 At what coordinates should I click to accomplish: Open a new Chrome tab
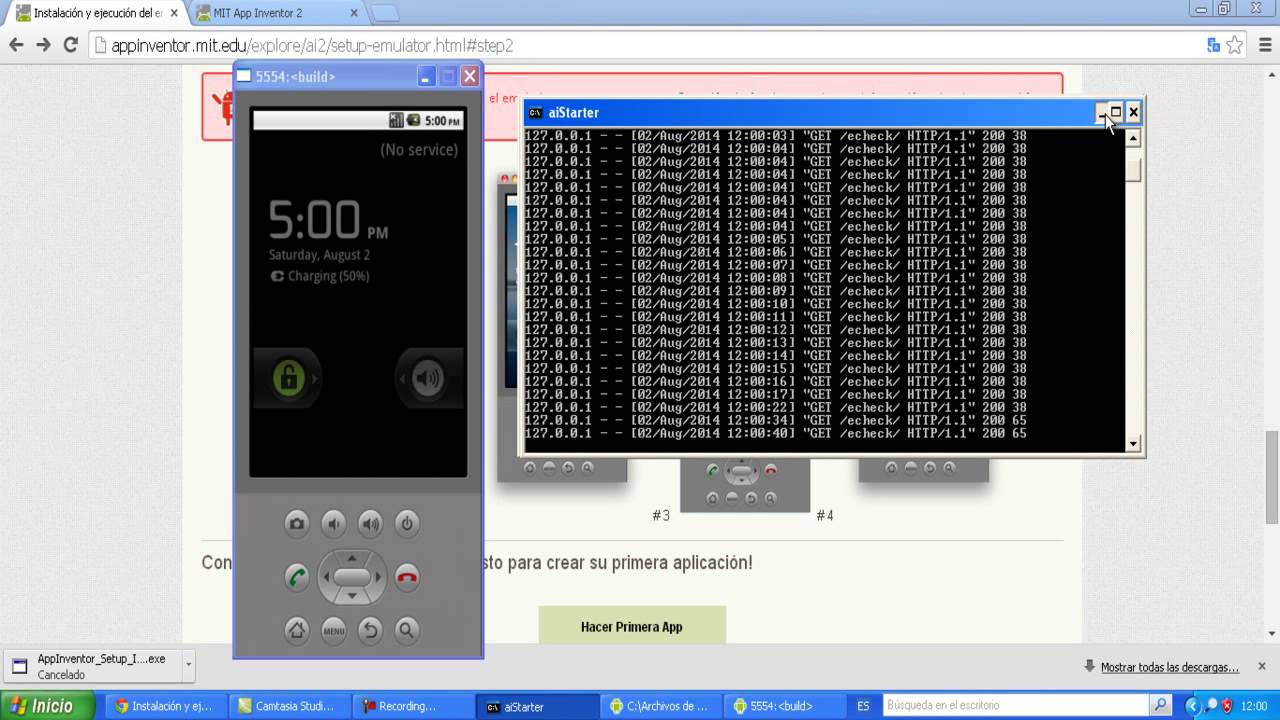(385, 13)
